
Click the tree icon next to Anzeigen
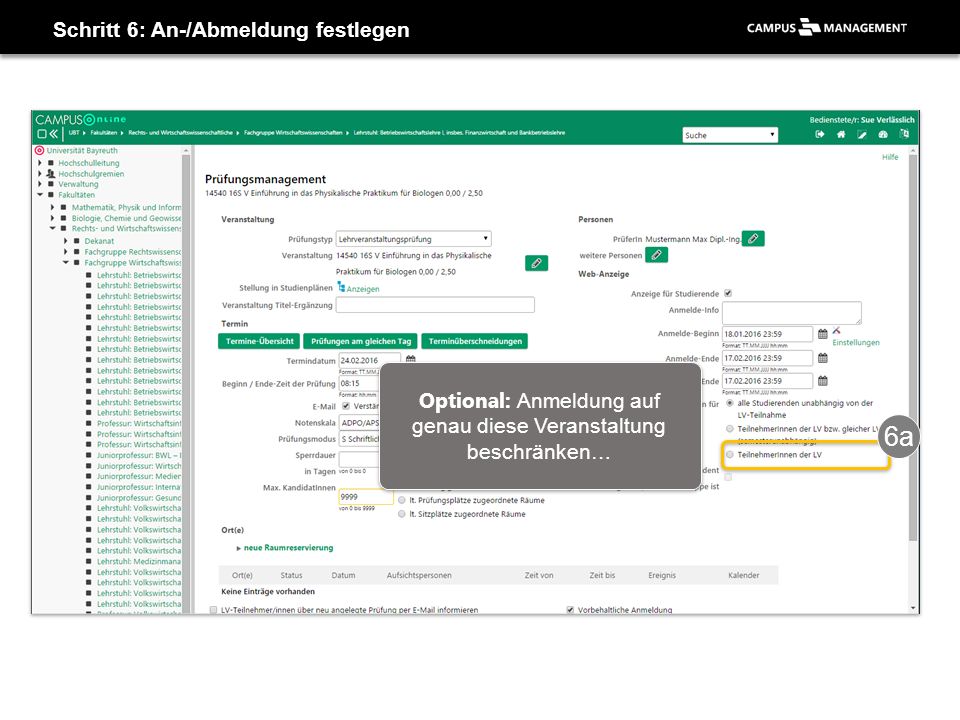click(341, 287)
